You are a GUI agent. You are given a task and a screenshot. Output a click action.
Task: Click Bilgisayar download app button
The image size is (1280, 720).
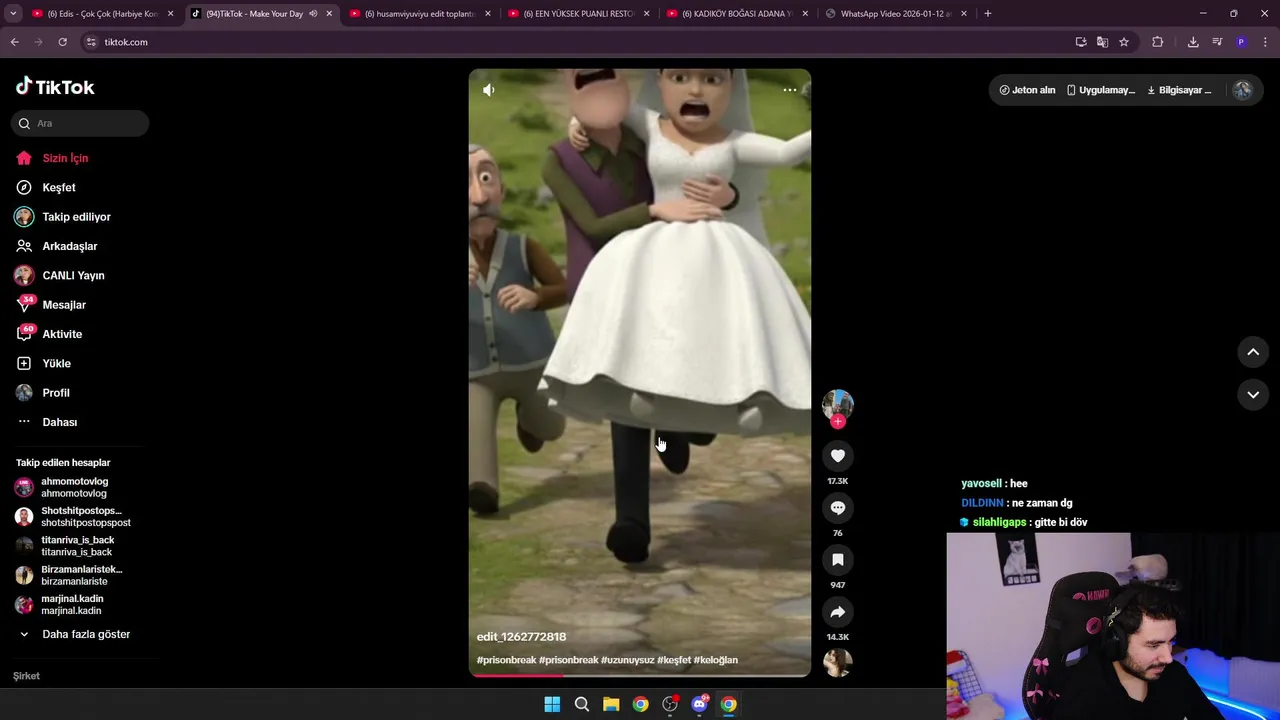click(1179, 90)
